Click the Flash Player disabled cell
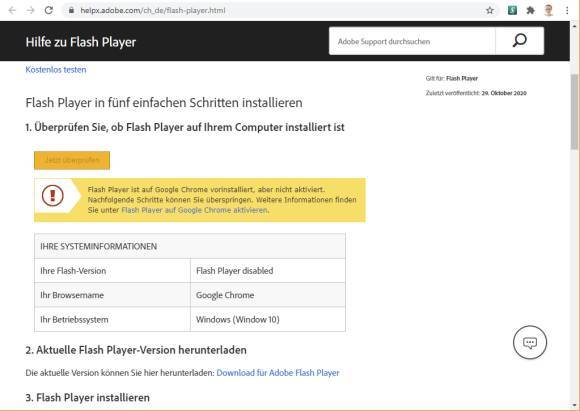The width and height of the screenshot is (580, 411). click(x=268, y=271)
